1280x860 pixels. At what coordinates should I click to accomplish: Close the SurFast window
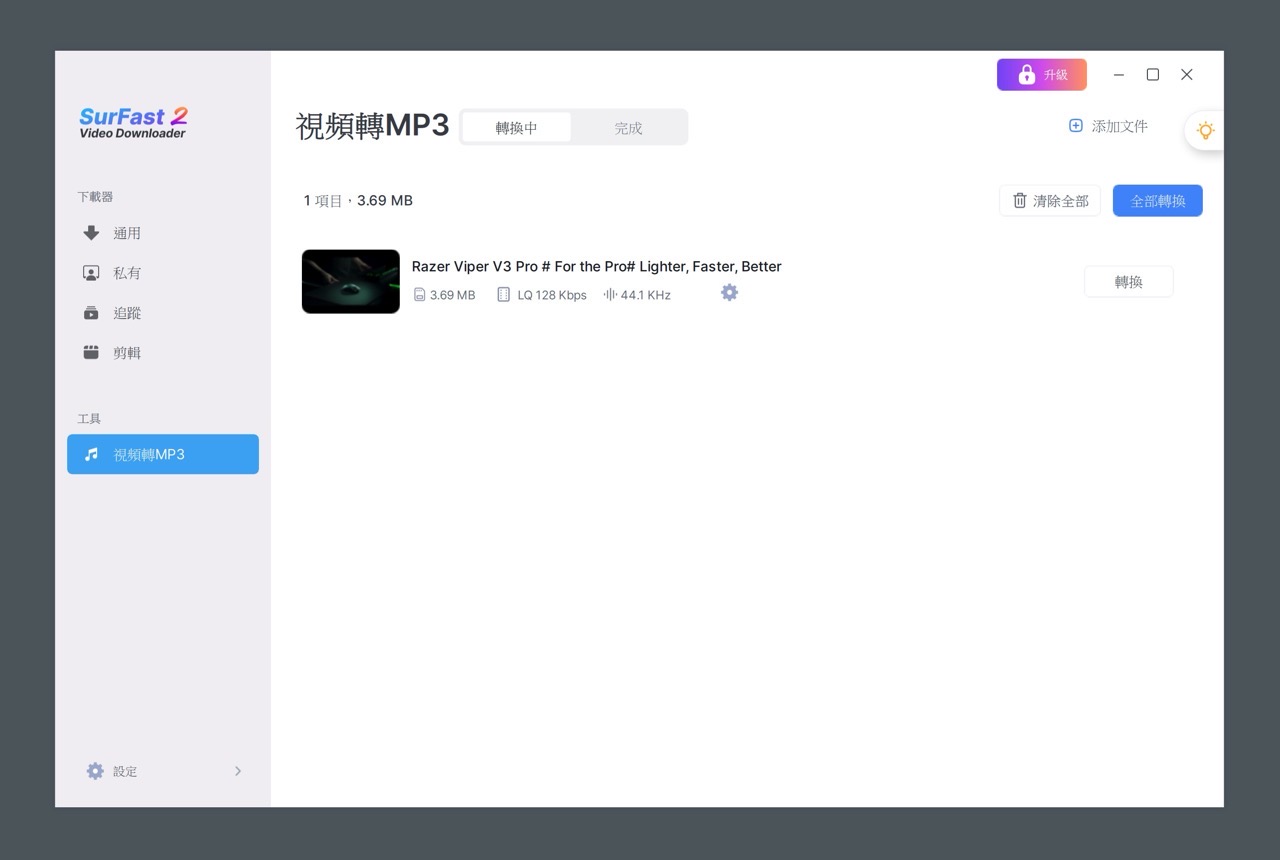(1187, 74)
